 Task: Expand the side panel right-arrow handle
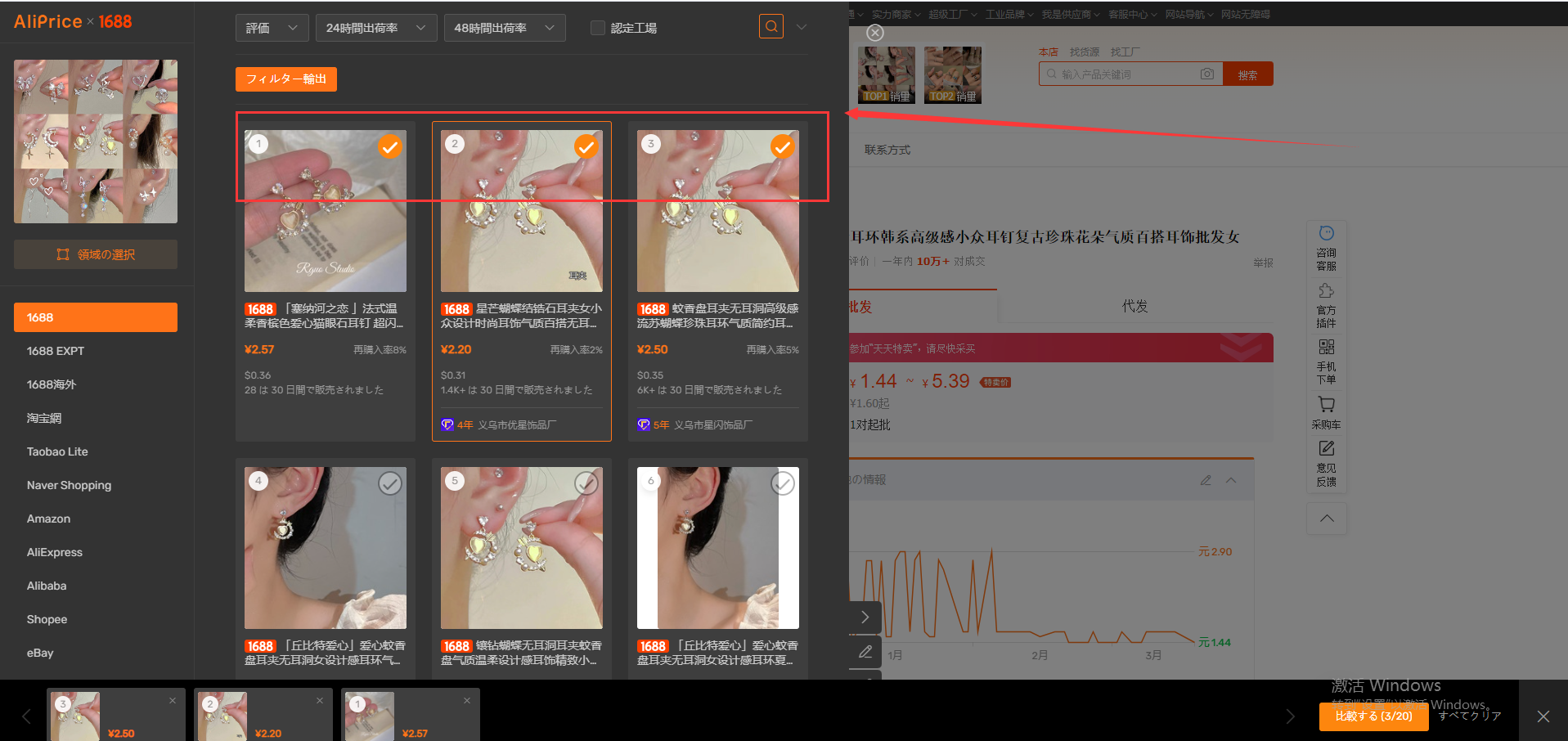865,617
